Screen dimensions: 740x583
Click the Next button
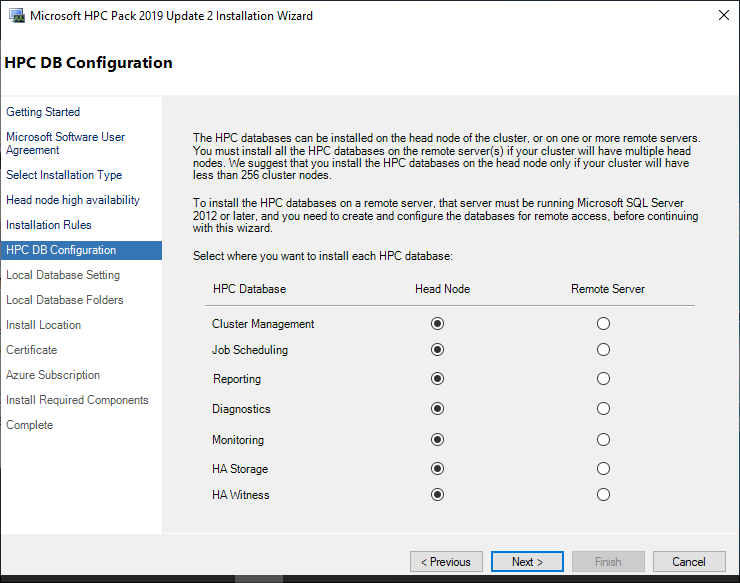(x=527, y=562)
